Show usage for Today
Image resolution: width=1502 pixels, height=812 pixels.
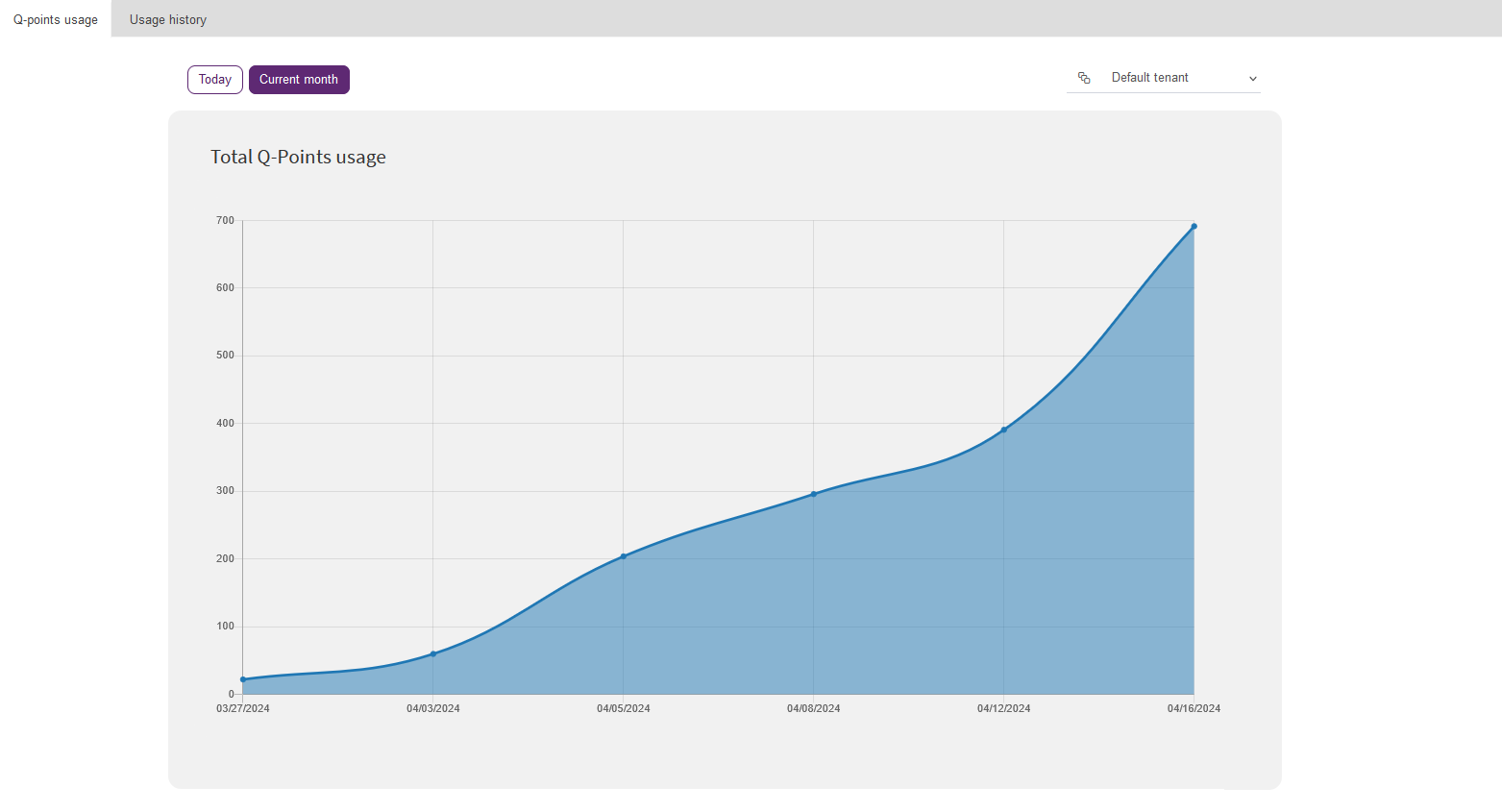pos(215,80)
